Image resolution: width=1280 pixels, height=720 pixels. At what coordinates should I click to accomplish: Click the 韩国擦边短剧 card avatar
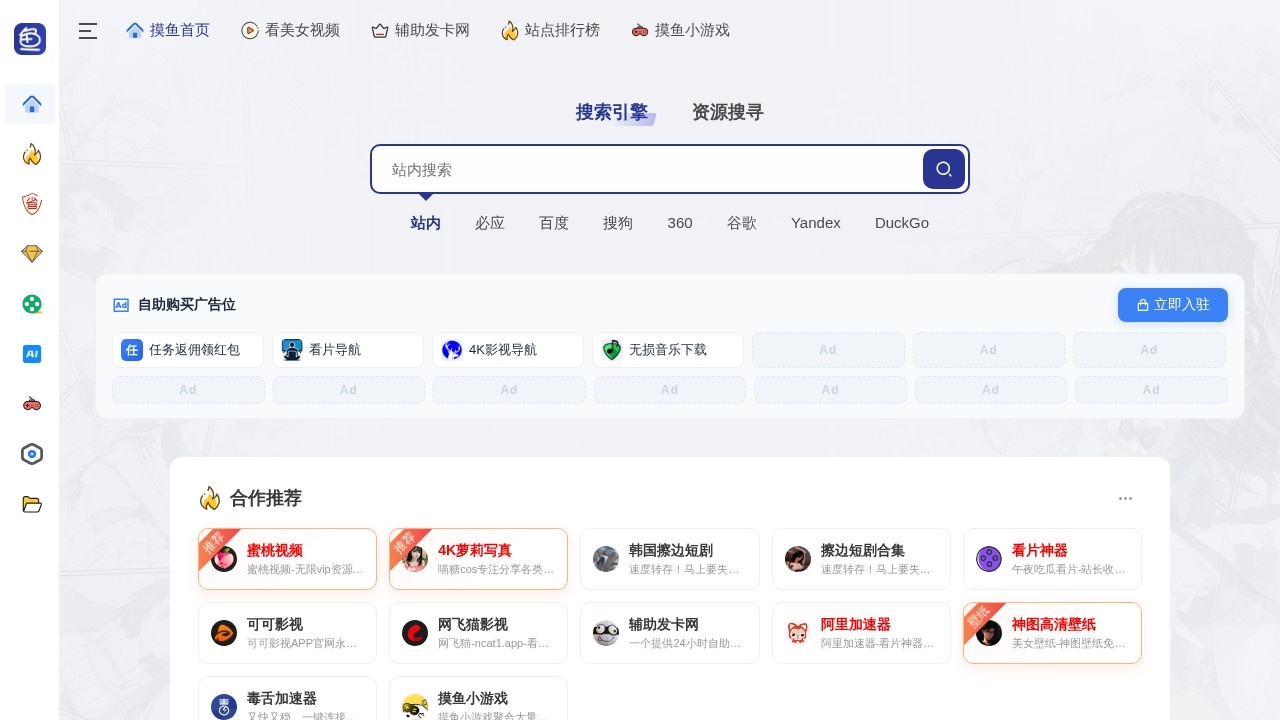point(606,559)
